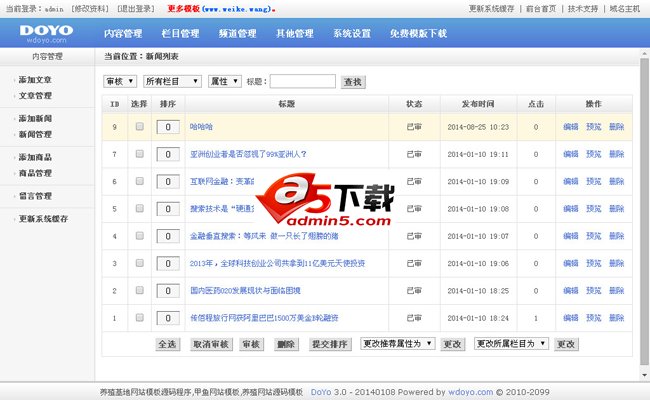Viewport: 650px width, 400px height.
Task: Focus the sort order field of ID 1 row
Action: coord(168,318)
